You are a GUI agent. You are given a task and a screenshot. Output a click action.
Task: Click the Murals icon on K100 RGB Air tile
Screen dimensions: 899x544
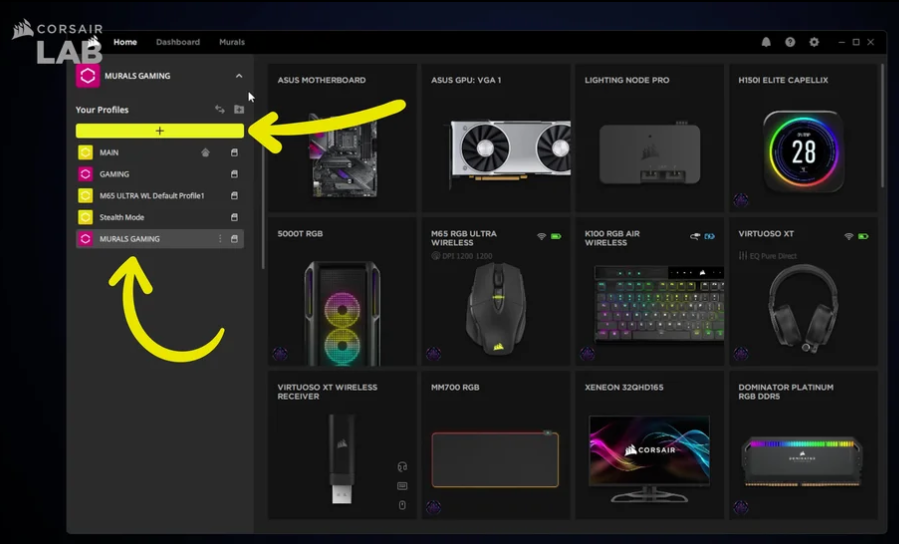tap(587, 354)
